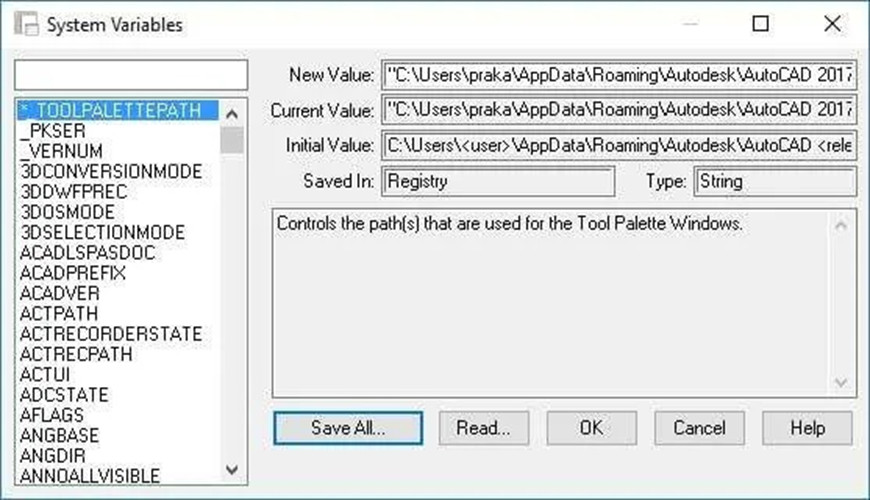Click the description box scroll down arrow
The height and width of the screenshot is (500, 870).
point(841,382)
